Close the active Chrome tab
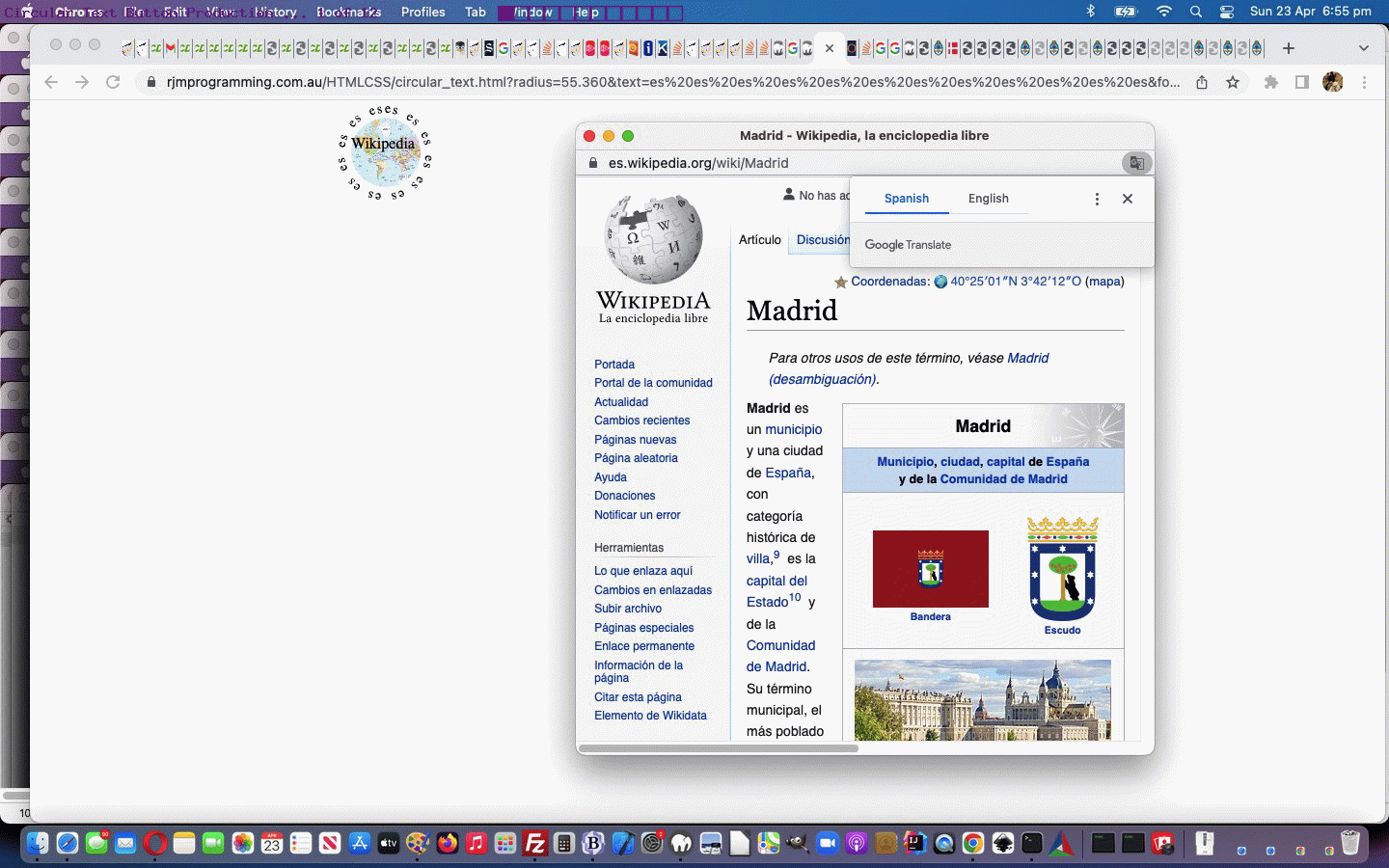Viewport: 1389px width, 868px height. pyautogui.click(x=830, y=48)
